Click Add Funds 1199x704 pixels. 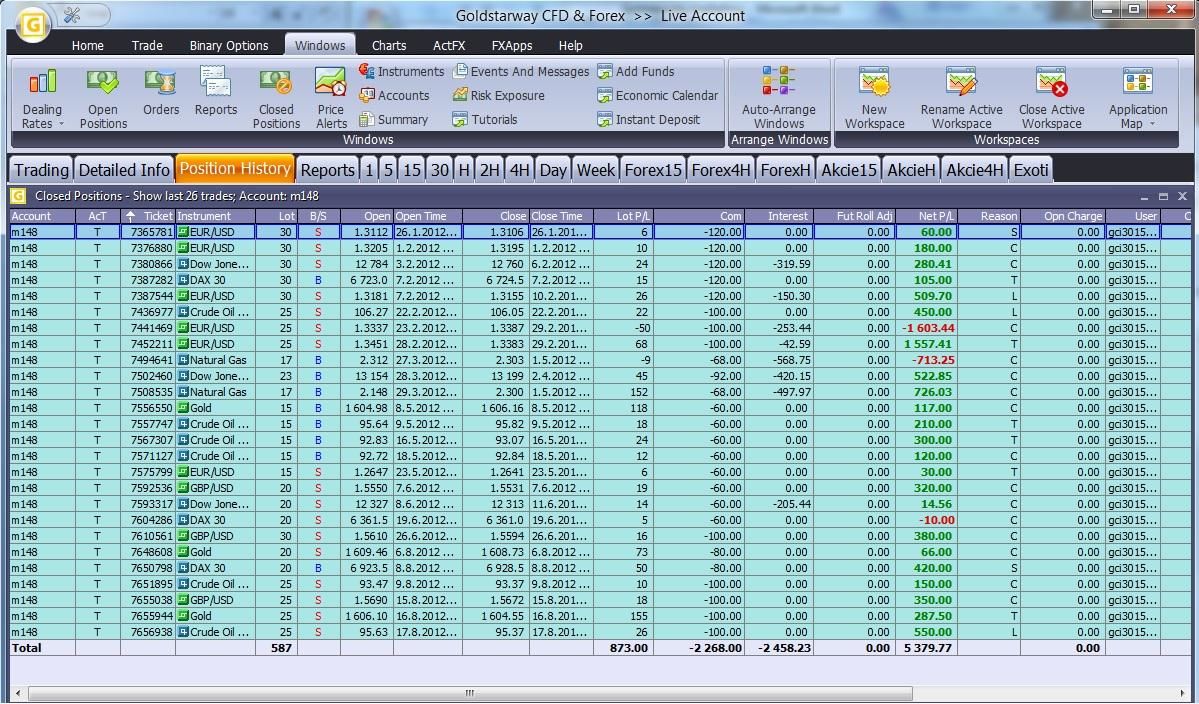(x=636, y=71)
